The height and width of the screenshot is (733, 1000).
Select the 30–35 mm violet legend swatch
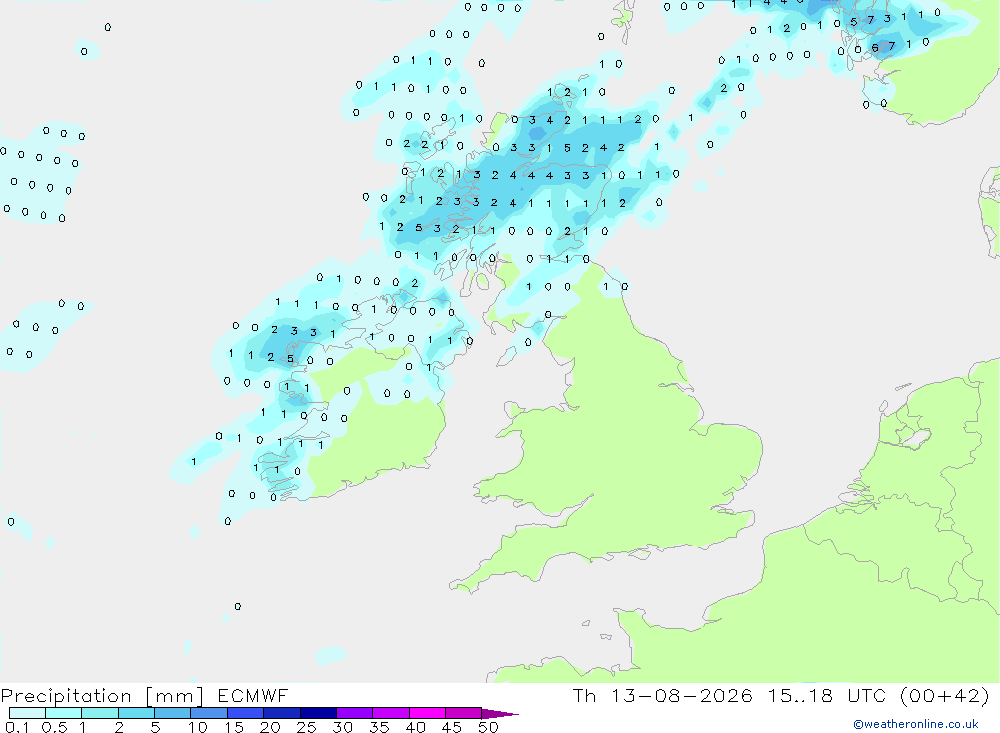[355, 713]
